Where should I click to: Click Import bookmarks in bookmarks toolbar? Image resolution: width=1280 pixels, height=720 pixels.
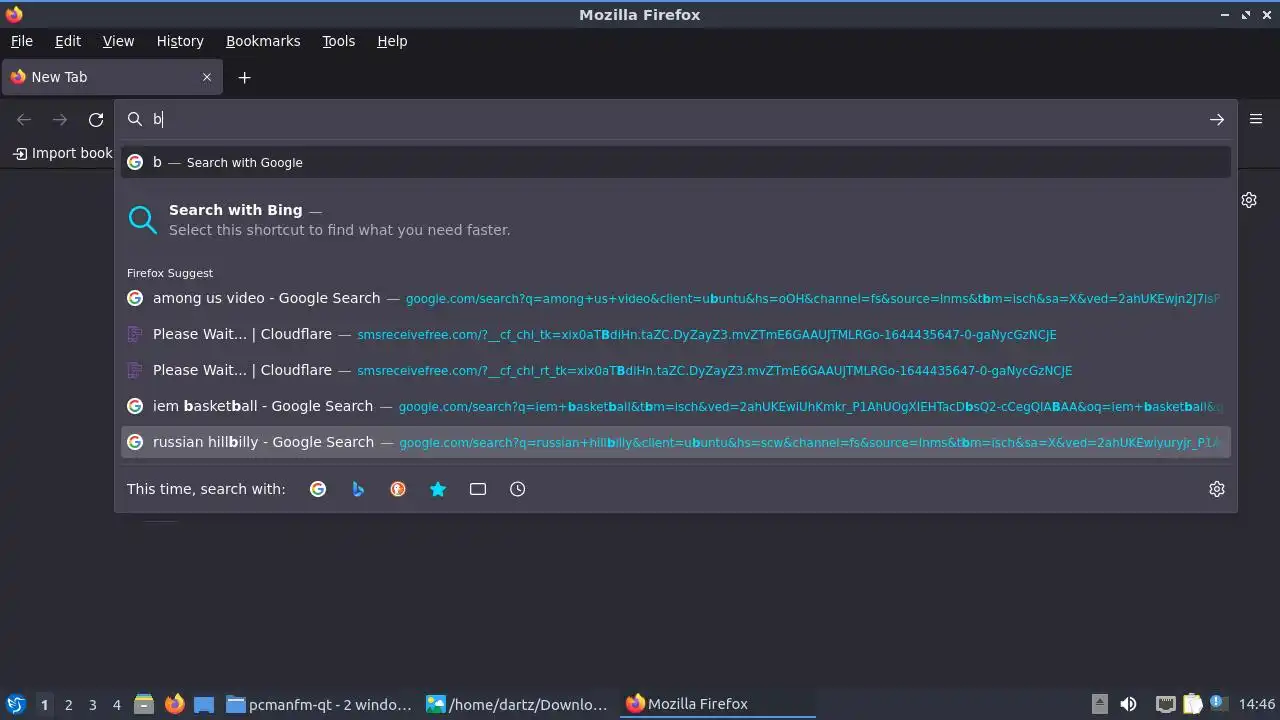point(63,153)
